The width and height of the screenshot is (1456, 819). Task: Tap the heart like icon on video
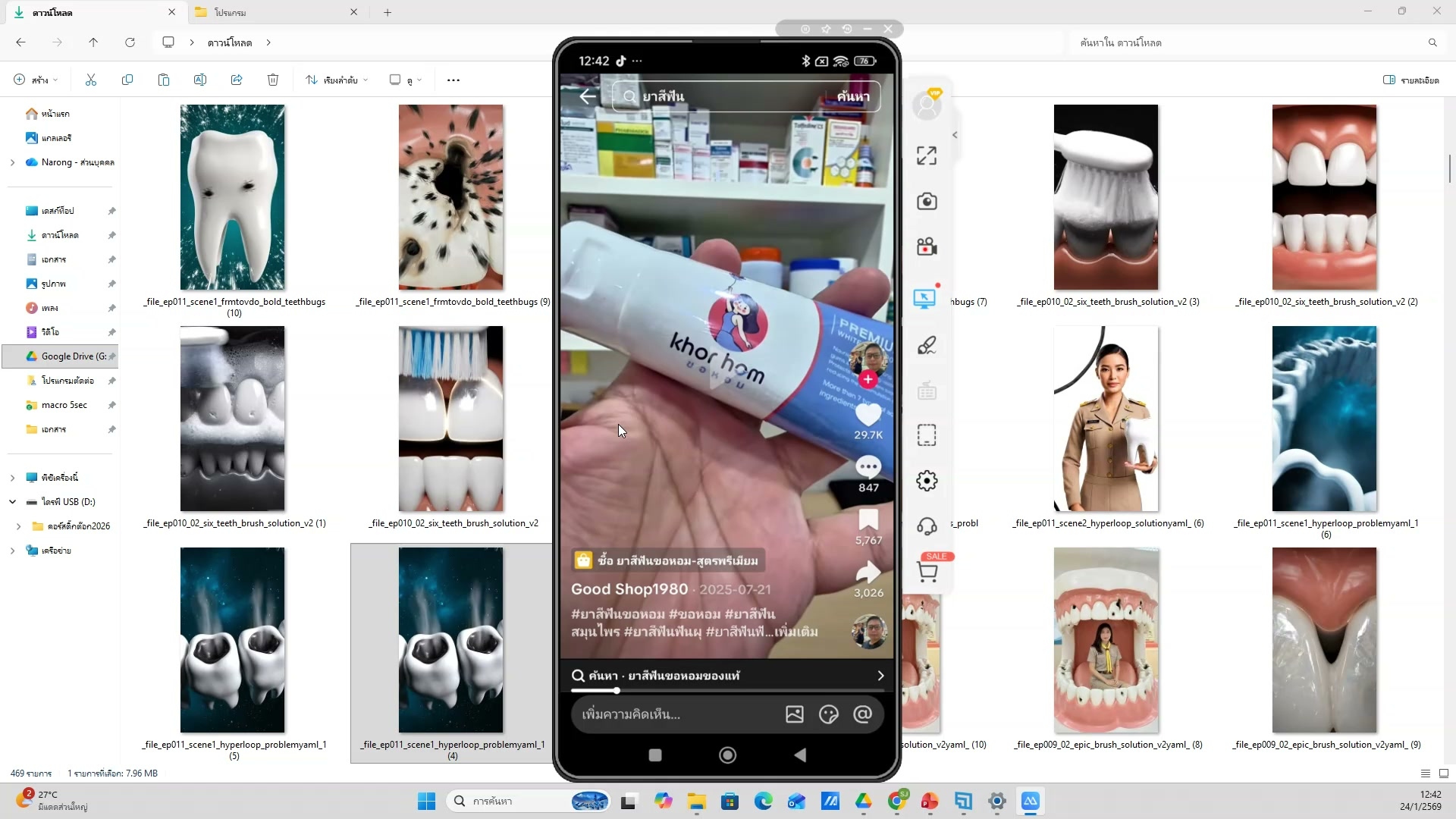pyautogui.click(x=868, y=414)
